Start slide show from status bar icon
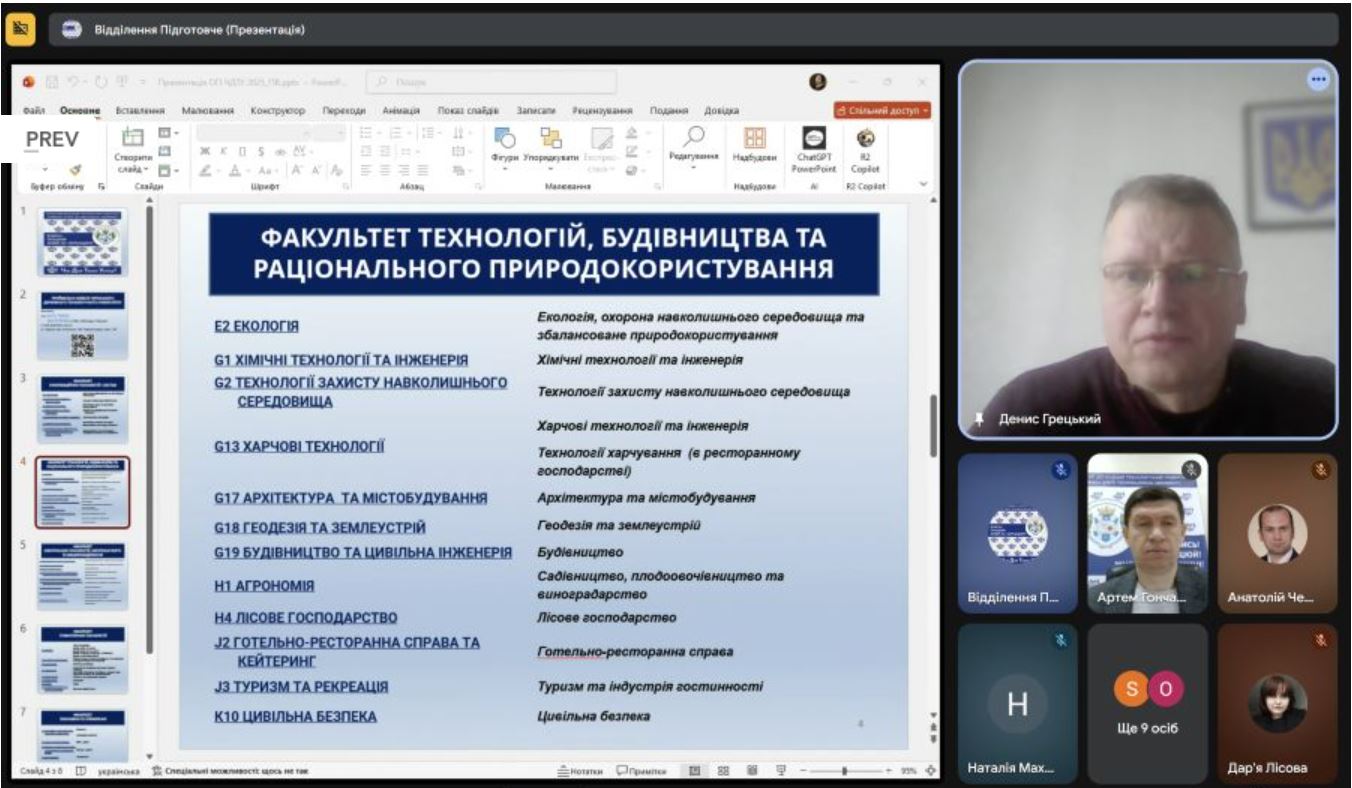This screenshot has height=788, width=1352. 781,771
